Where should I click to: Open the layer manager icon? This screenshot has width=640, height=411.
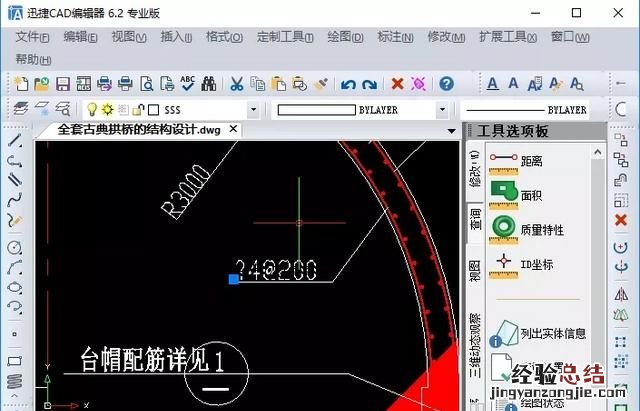21,109
